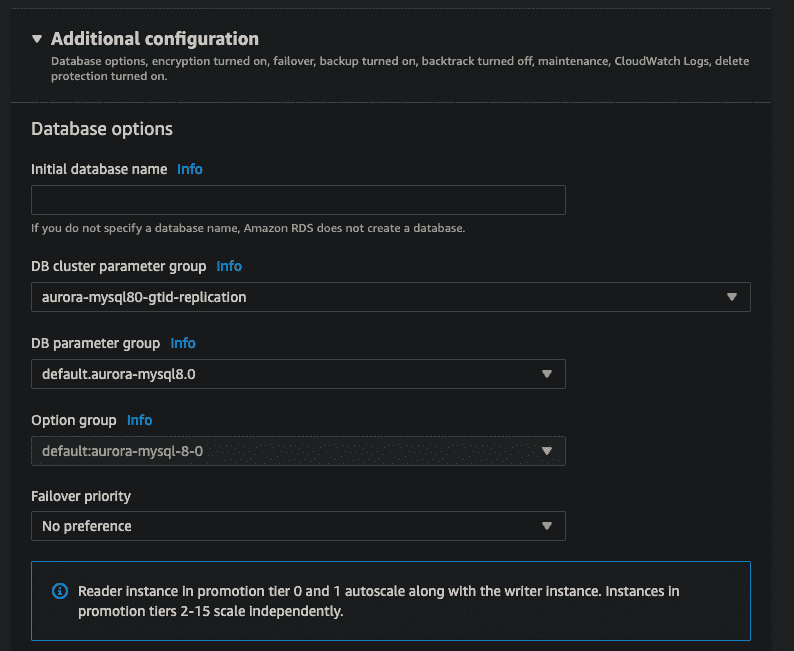Click the reader instance promotion tier notice text
The height and width of the screenshot is (651, 794).
click(378, 601)
